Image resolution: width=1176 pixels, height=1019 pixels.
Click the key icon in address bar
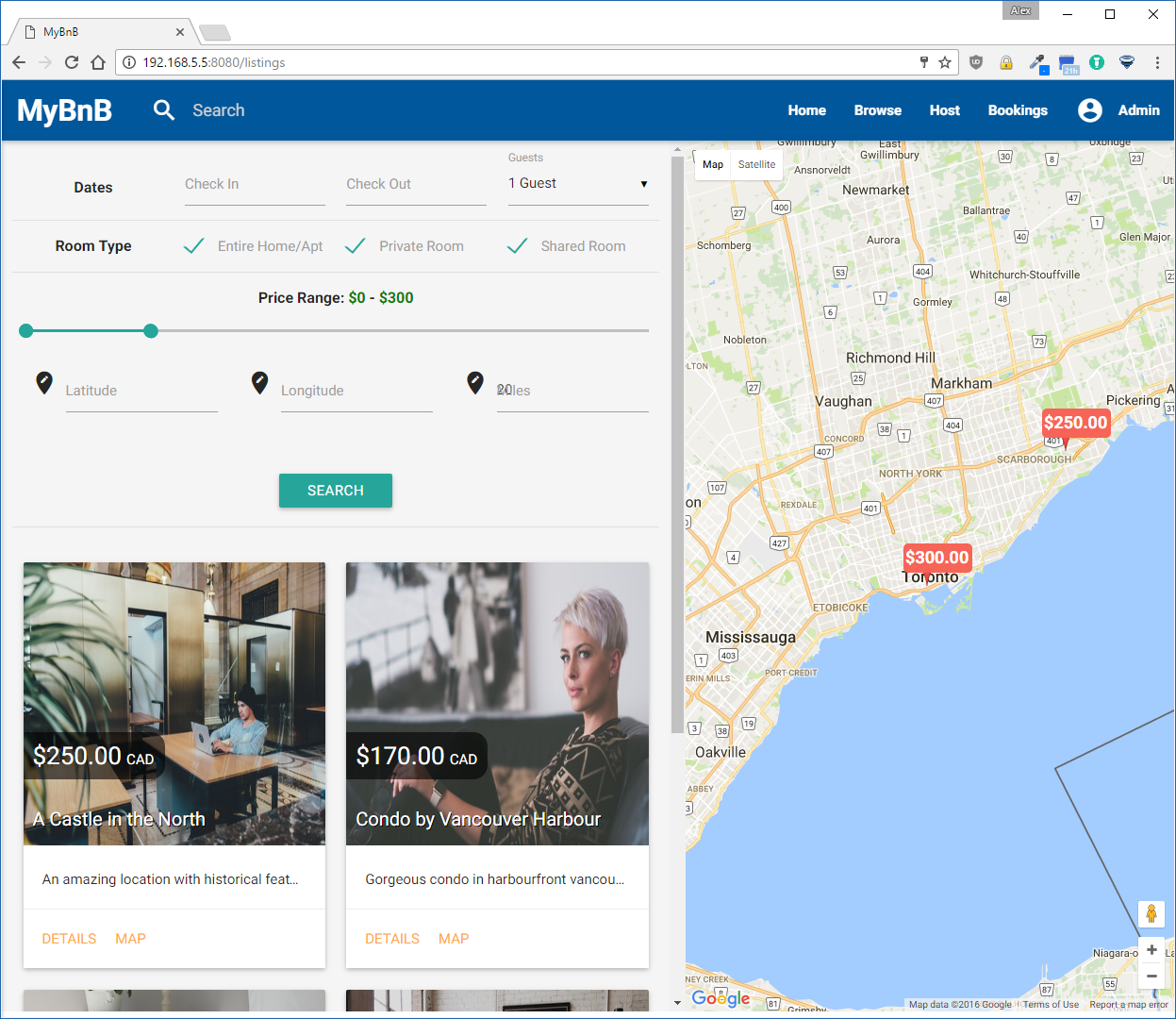tap(924, 62)
